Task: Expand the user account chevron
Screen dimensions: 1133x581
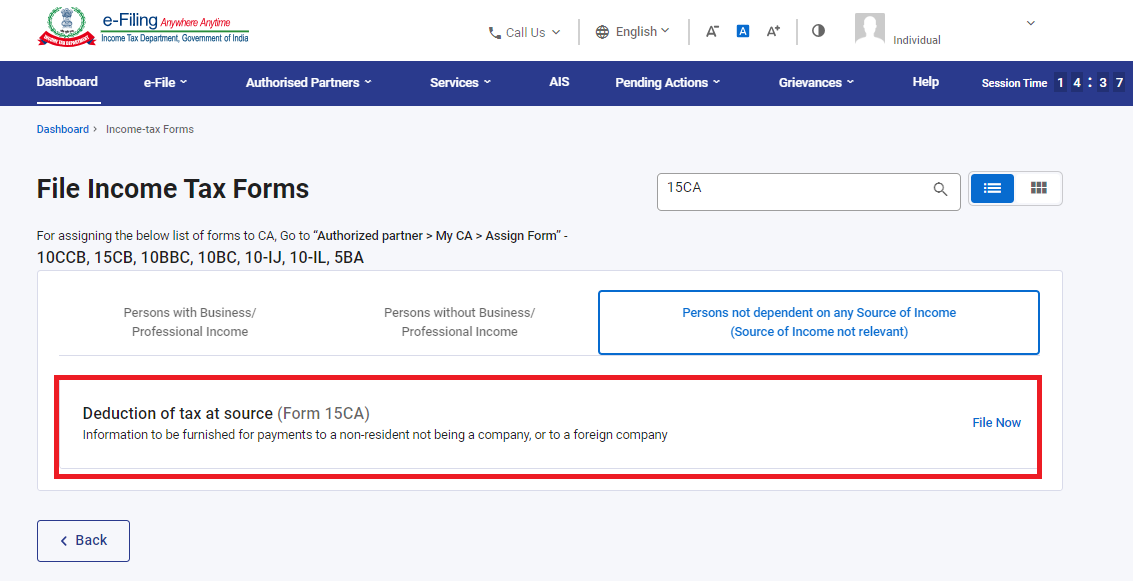Action: pyautogui.click(x=1031, y=23)
